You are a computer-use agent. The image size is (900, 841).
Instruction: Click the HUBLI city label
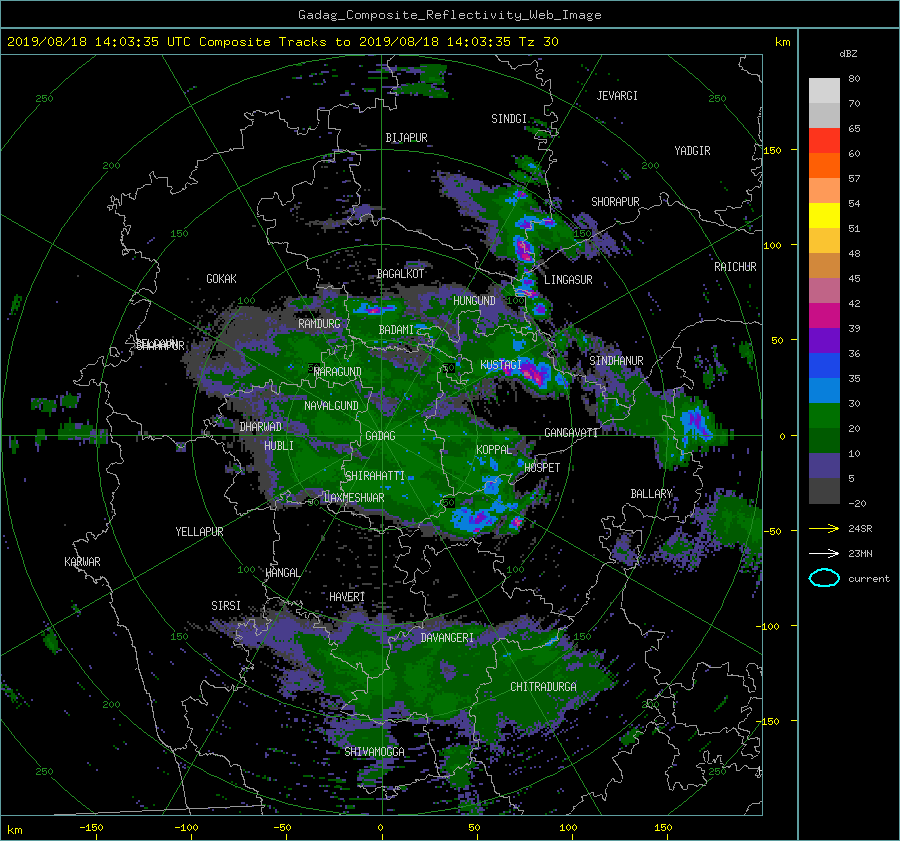click(x=279, y=445)
